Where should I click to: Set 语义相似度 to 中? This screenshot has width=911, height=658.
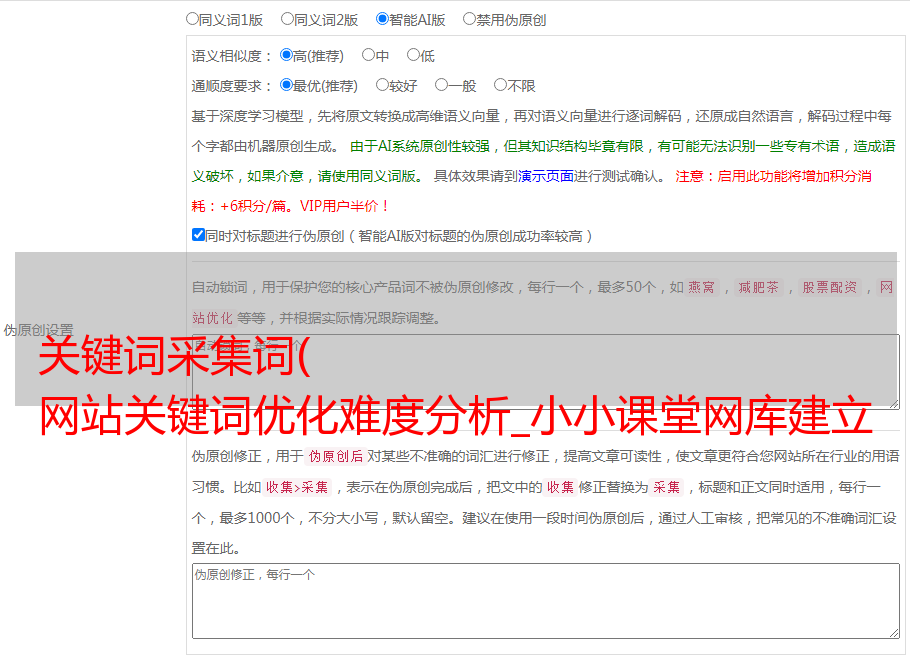(368, 55)
